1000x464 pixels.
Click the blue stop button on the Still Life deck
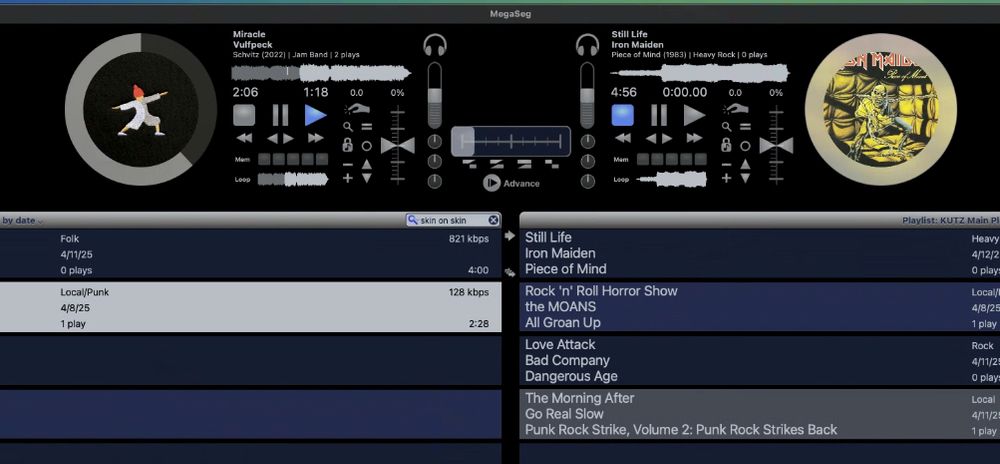[x=623, y=115]
